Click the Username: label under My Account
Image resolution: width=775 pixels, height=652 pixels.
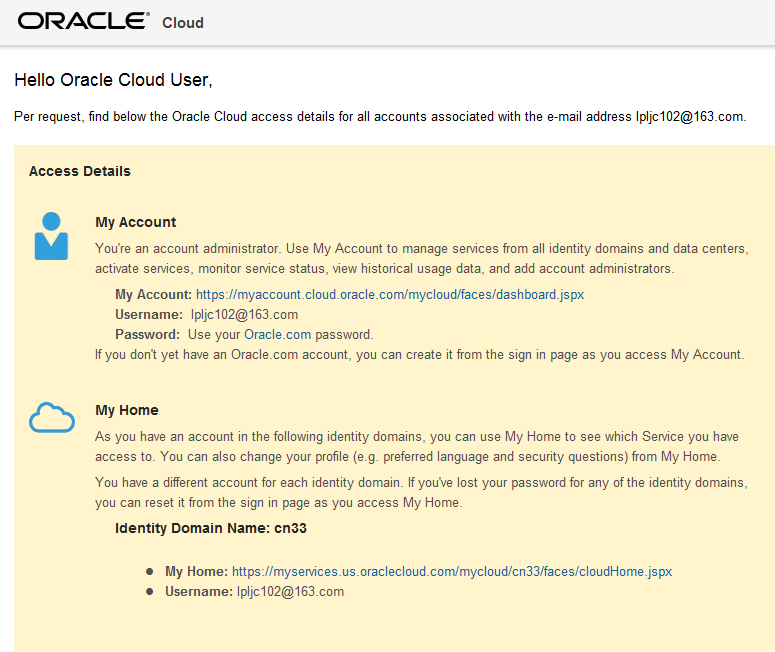150,314
